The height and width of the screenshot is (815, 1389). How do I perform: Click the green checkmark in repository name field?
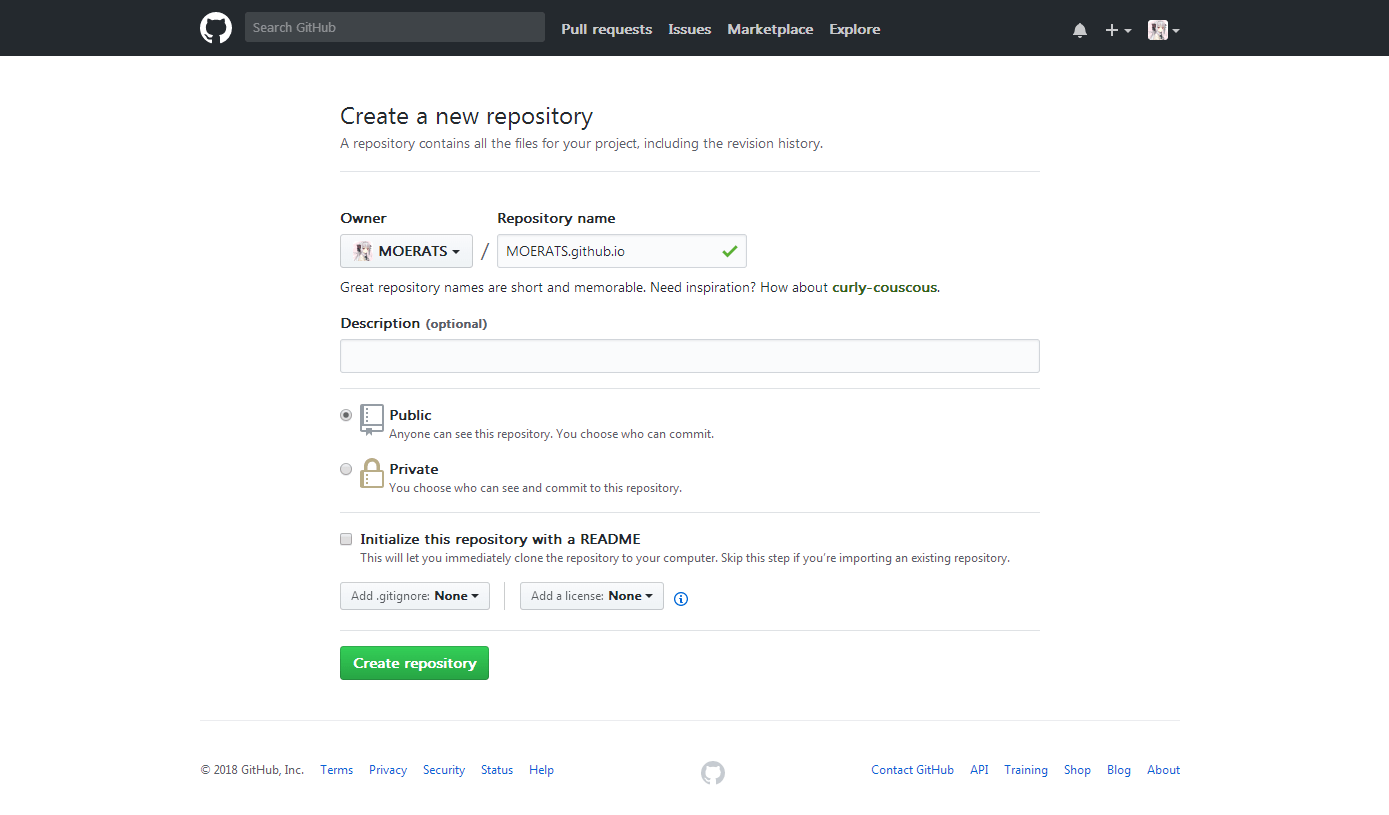(x=730, y=250)
